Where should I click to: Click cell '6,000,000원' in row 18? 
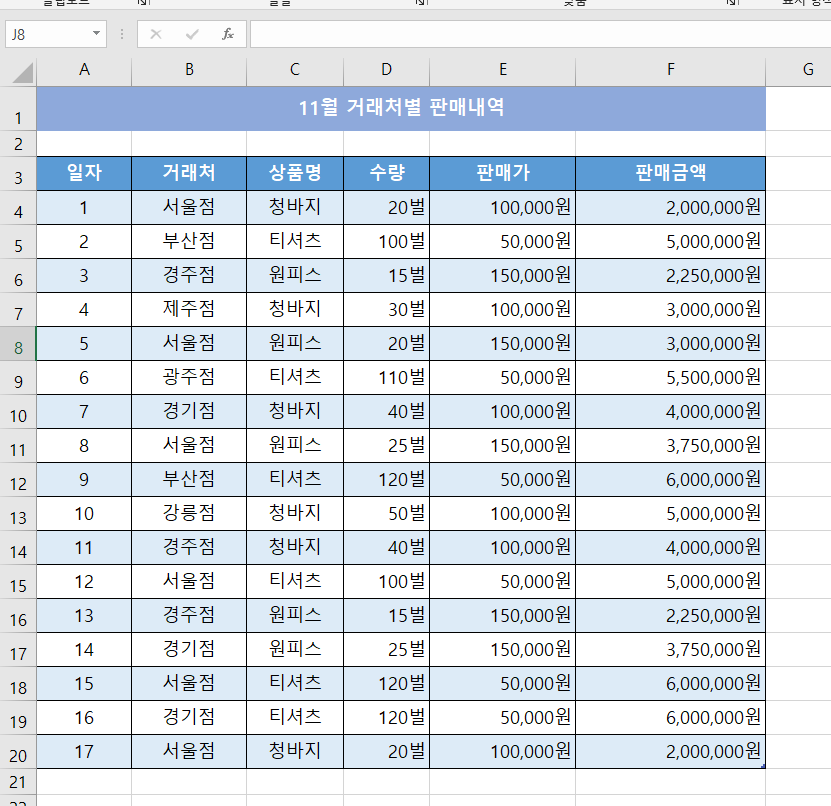(x=670, y=684)
